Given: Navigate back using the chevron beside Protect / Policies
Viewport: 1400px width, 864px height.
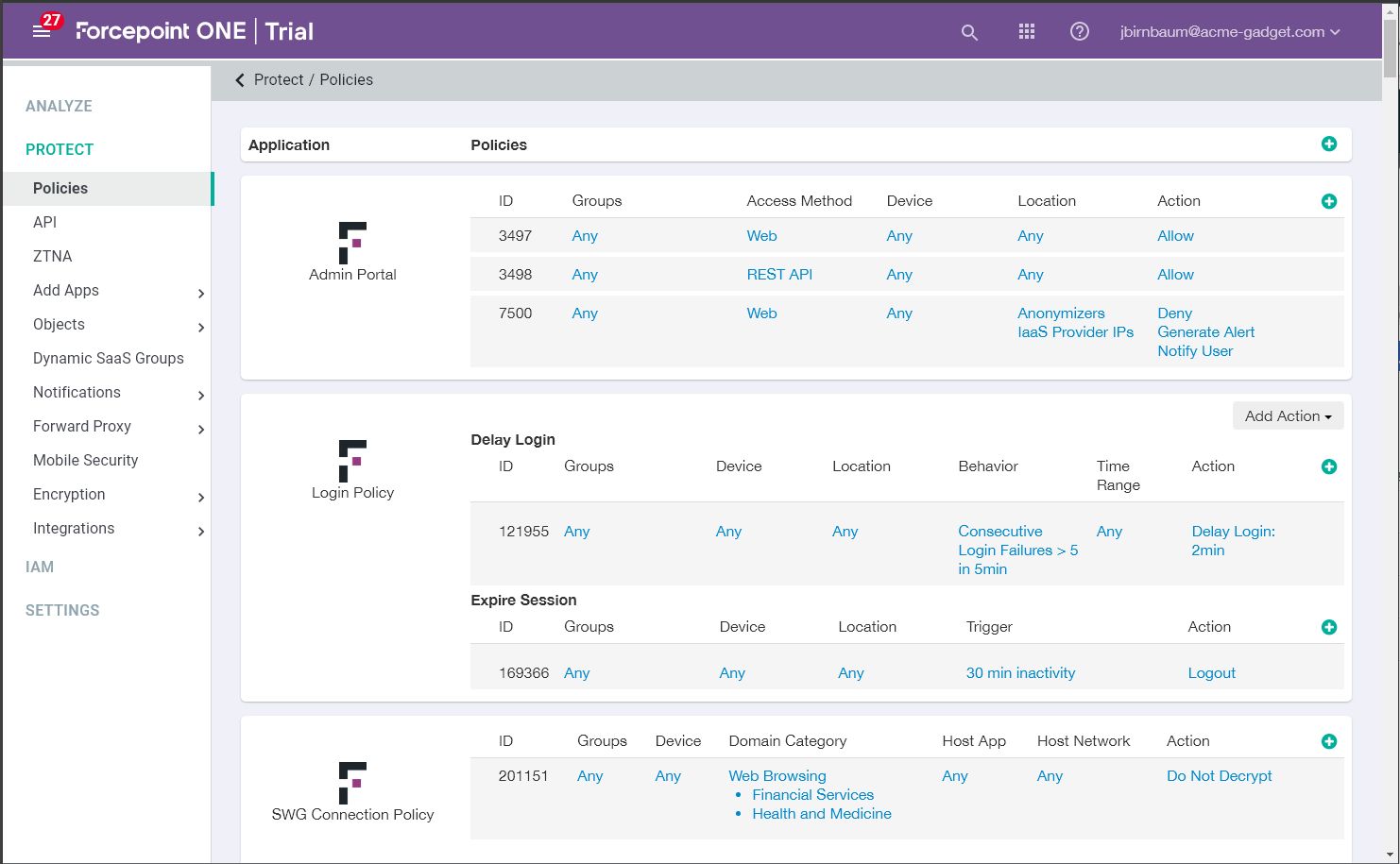Looking at the screenshot, I should click(x=240, y=80).
